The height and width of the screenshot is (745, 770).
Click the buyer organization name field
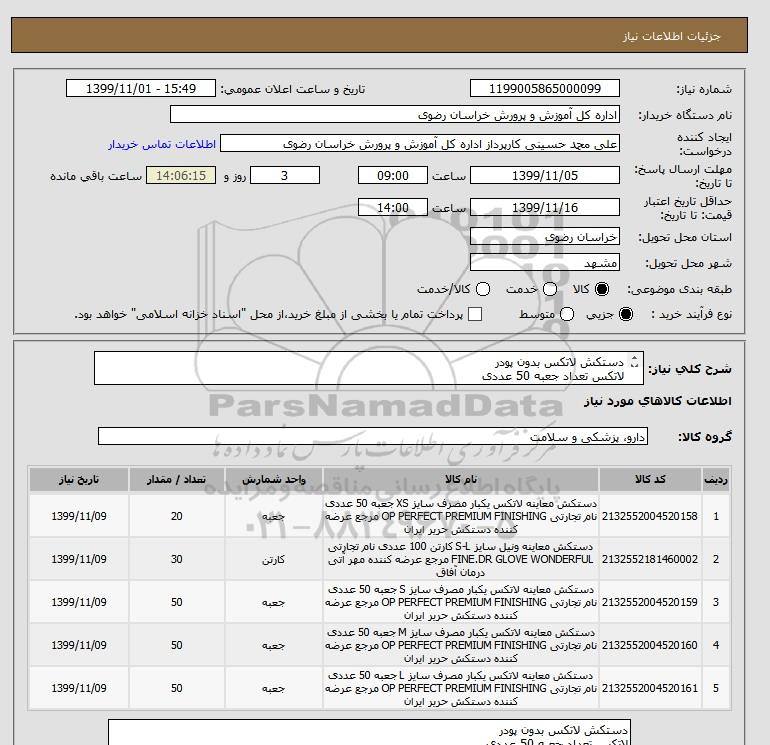(x=395, y=114)
